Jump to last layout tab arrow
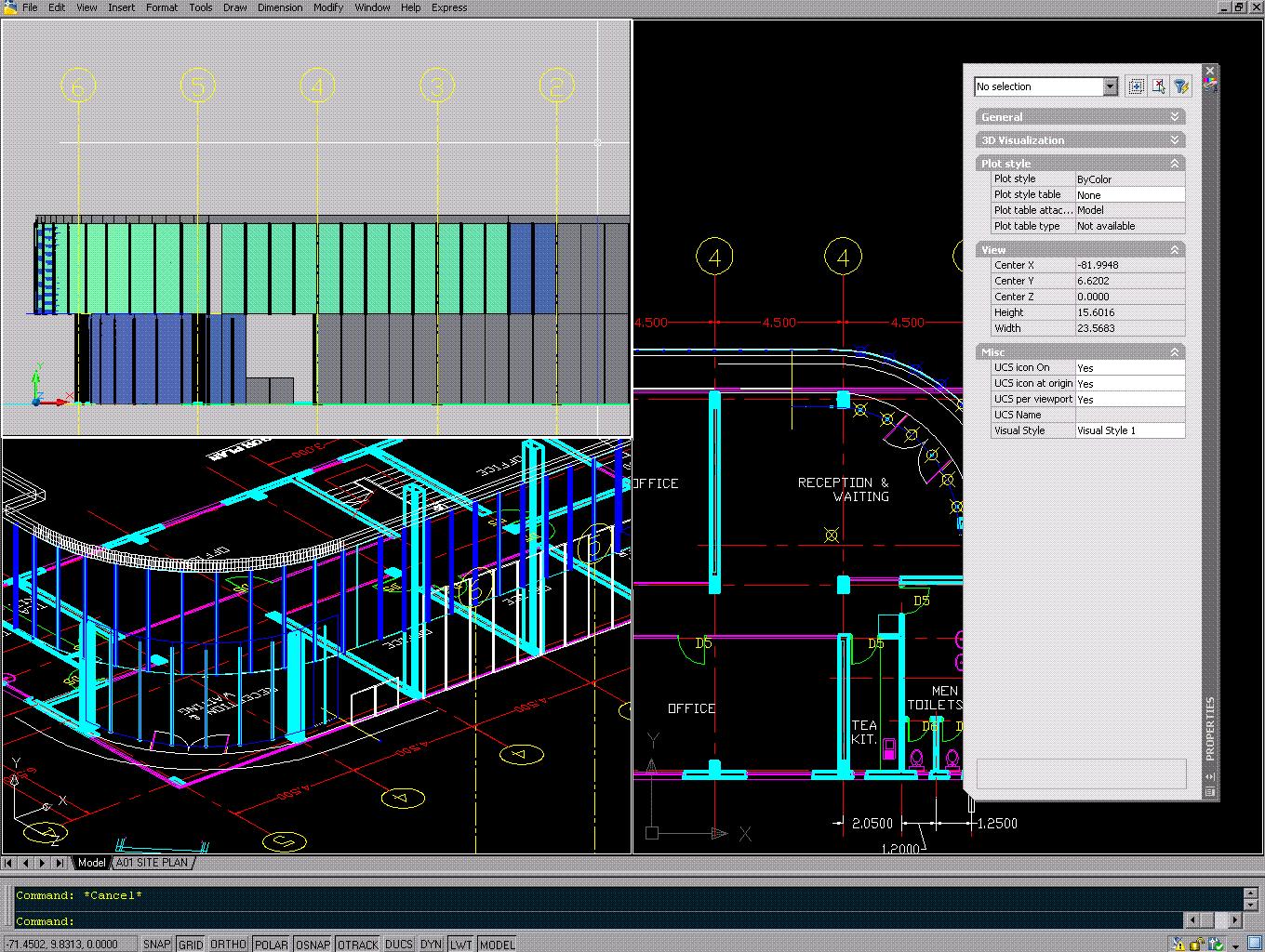 click(60, 863)
